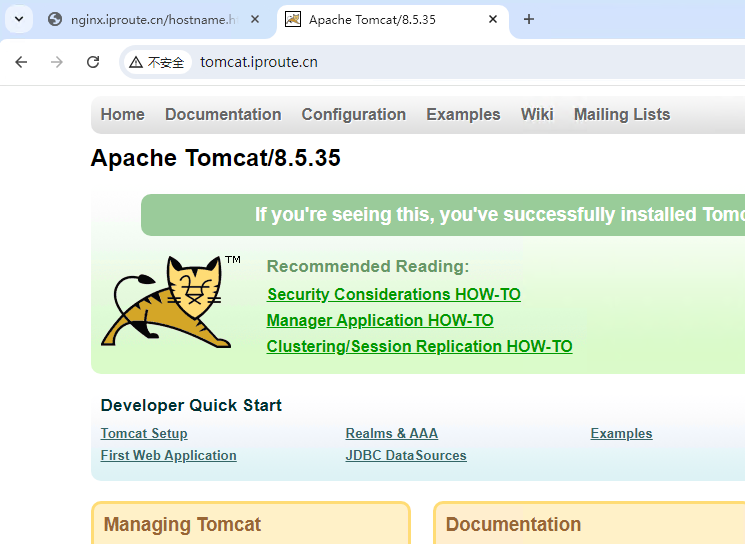Open Security Considerations HOW-TO link
745x544 pixels.
click(x=393, y=294)
